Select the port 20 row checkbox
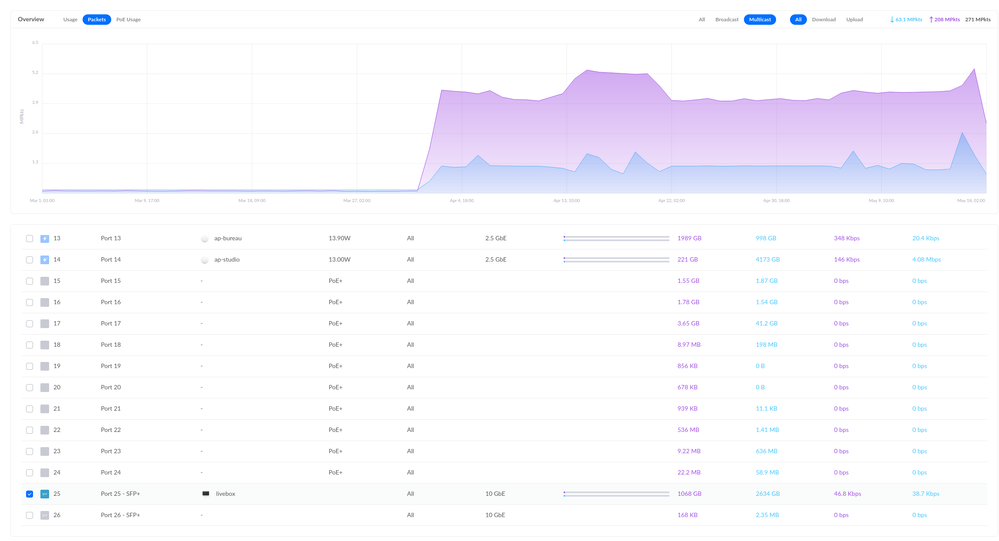This screenshot has height=541, width=999. coord(30,388)
